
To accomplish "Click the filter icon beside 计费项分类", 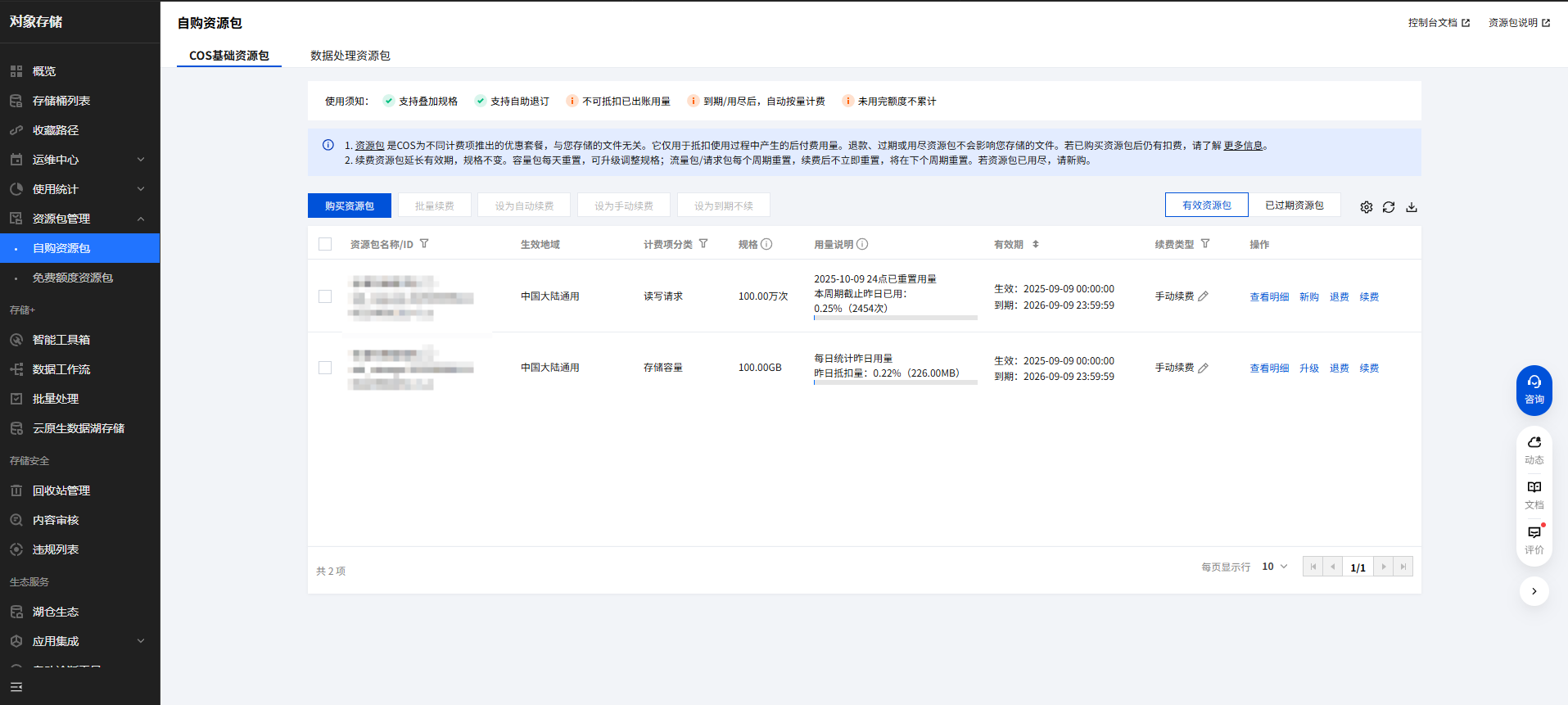I will coord(703,244).
